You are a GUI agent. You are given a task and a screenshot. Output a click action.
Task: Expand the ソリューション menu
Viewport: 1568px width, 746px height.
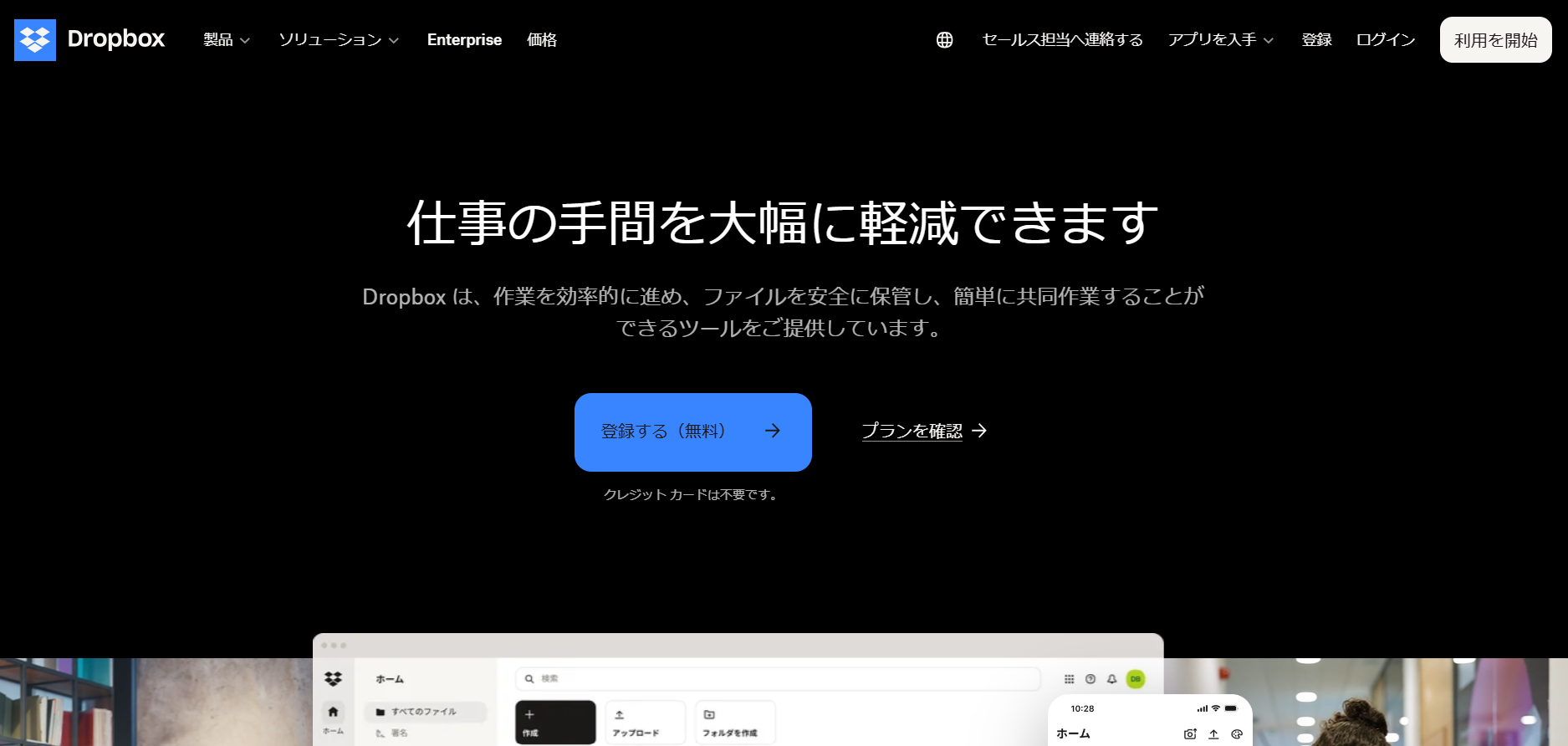pos(339,40)
